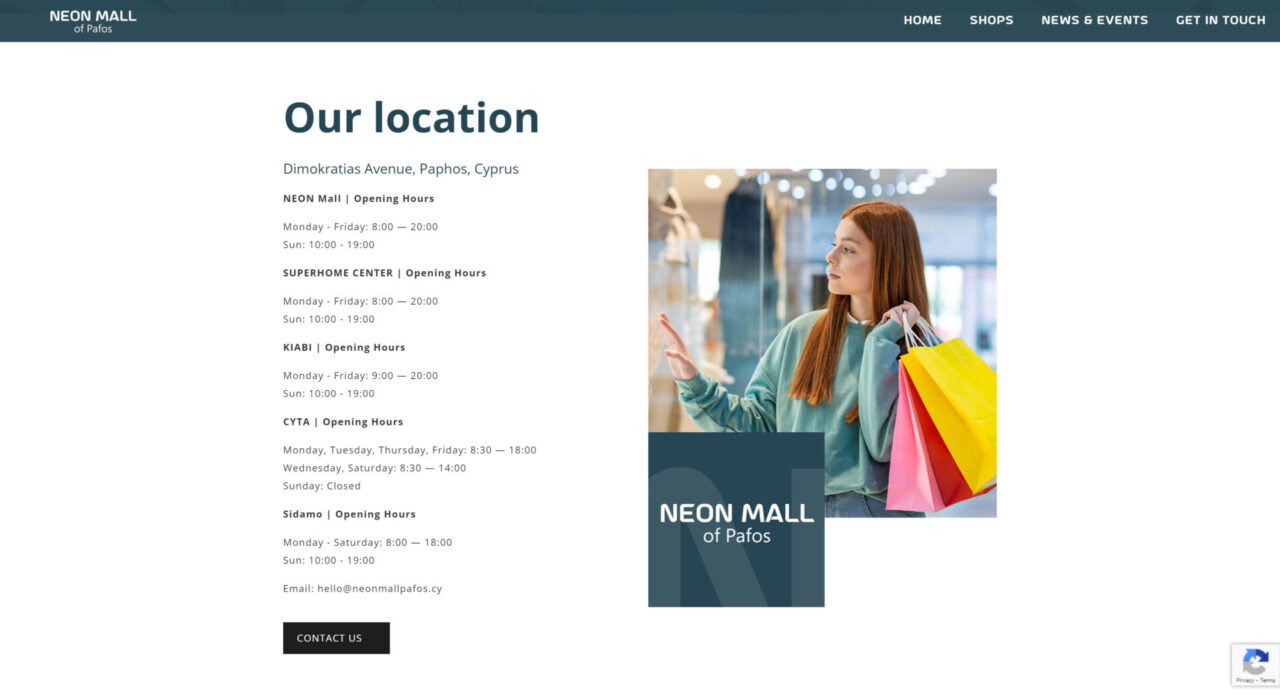Open the reCAPTCHA badge icon
Screen dimensions: 1280x695
(x=1256, y=661)
